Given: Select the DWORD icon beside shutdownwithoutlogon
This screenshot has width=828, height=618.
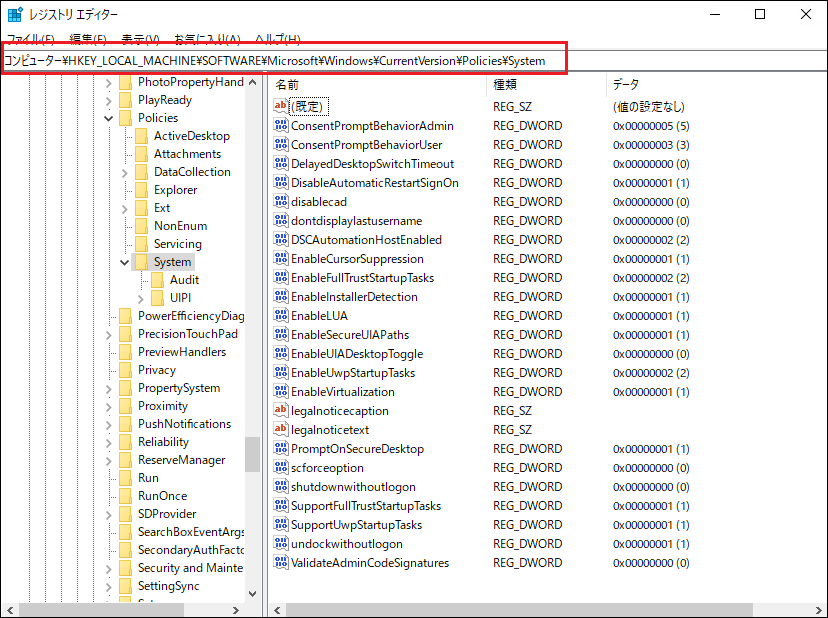Looking at the screenshot, I should coord(283,486).
